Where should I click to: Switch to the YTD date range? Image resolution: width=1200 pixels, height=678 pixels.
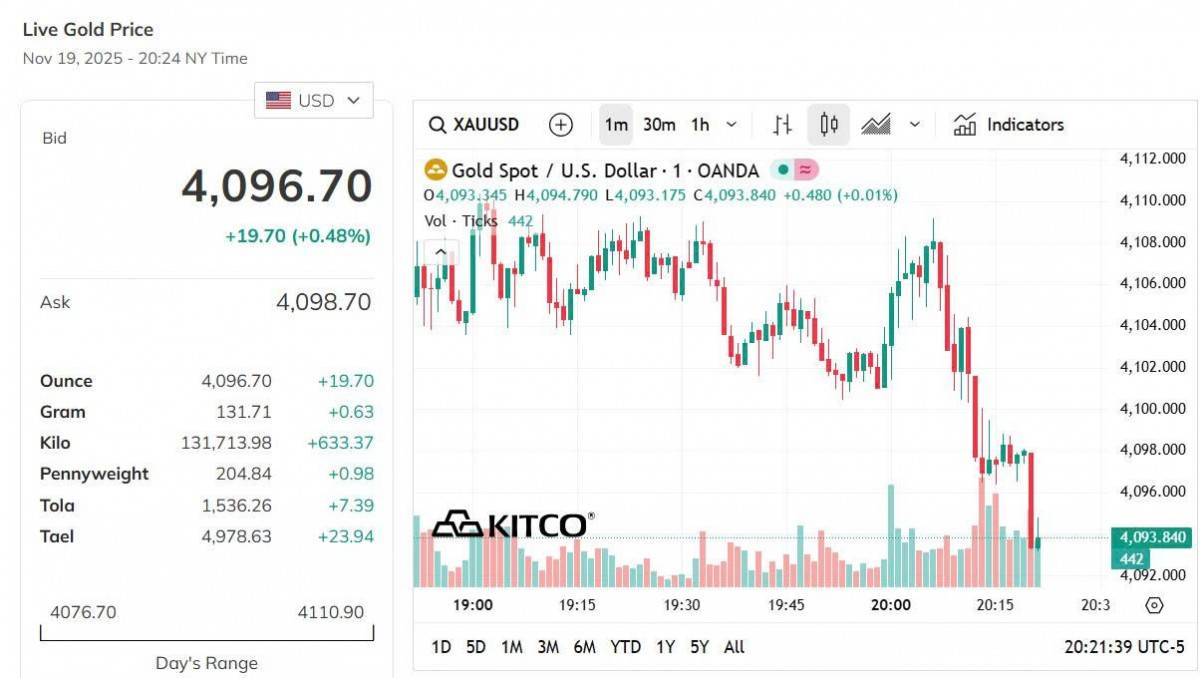tap(625, 647)
